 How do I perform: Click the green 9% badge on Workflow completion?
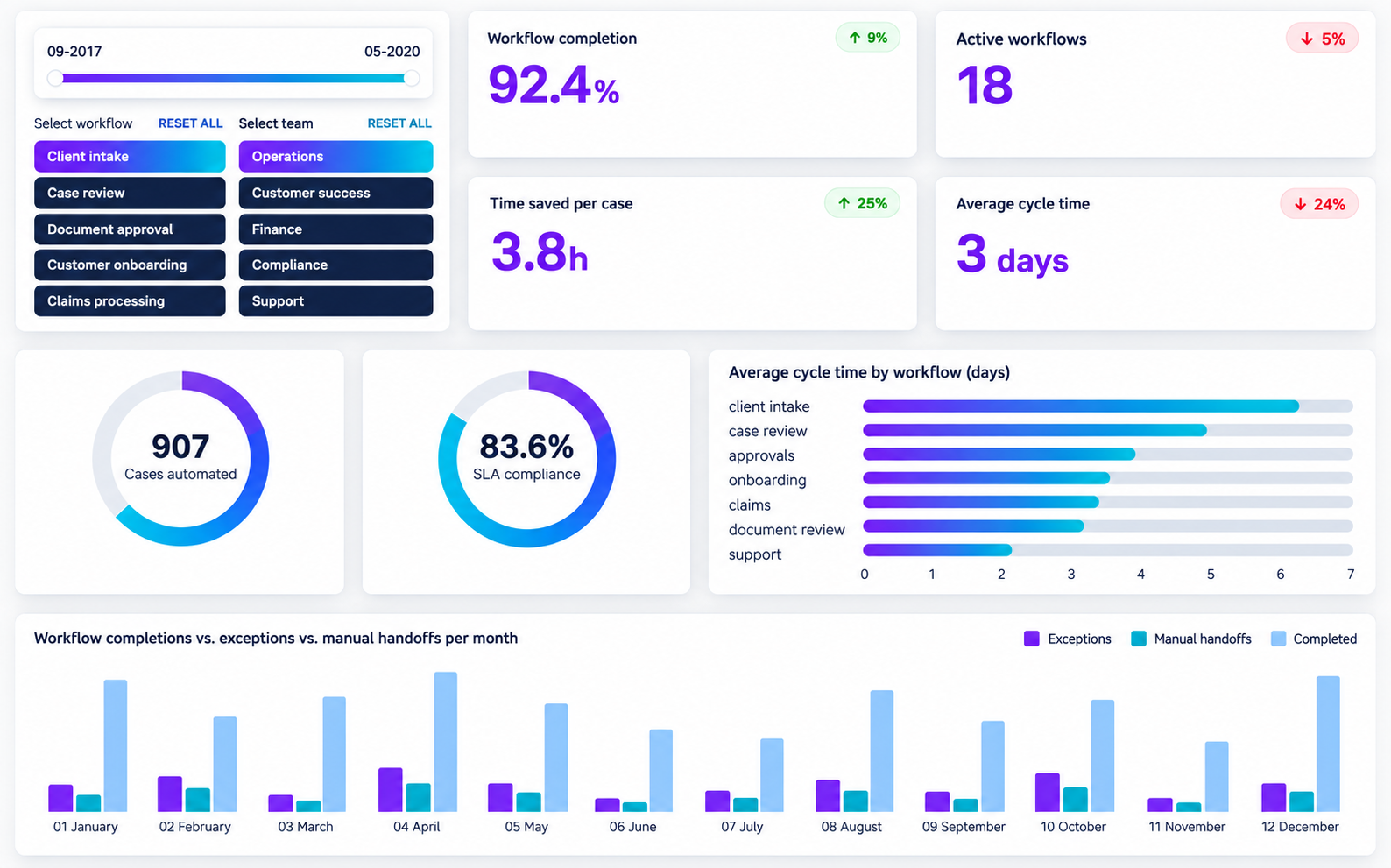point(867,38)
